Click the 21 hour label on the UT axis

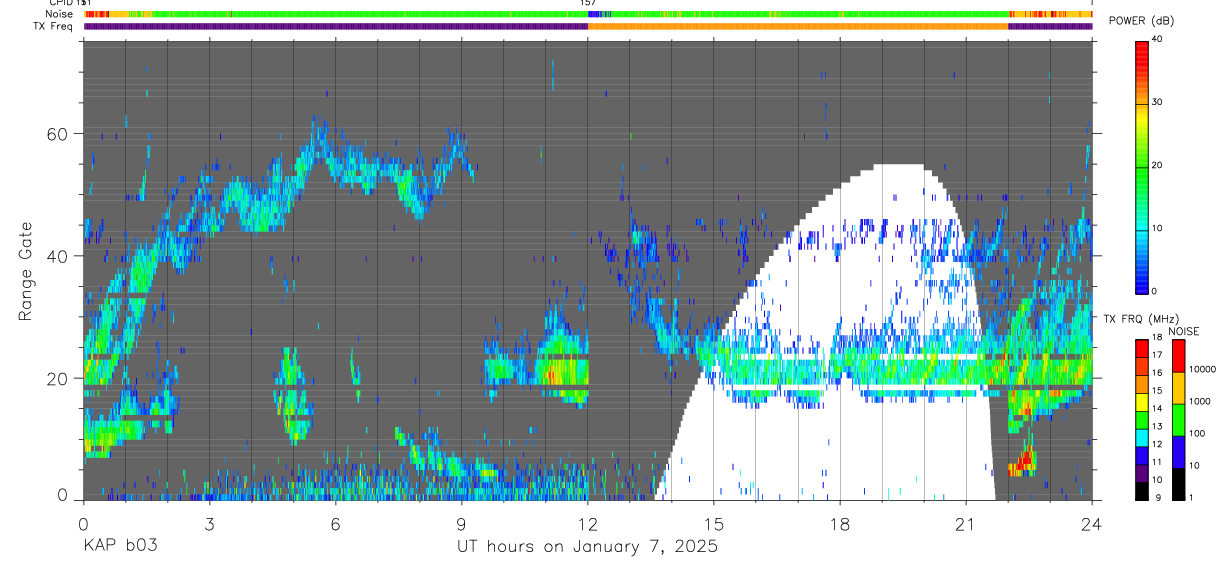tap(966, 523)
